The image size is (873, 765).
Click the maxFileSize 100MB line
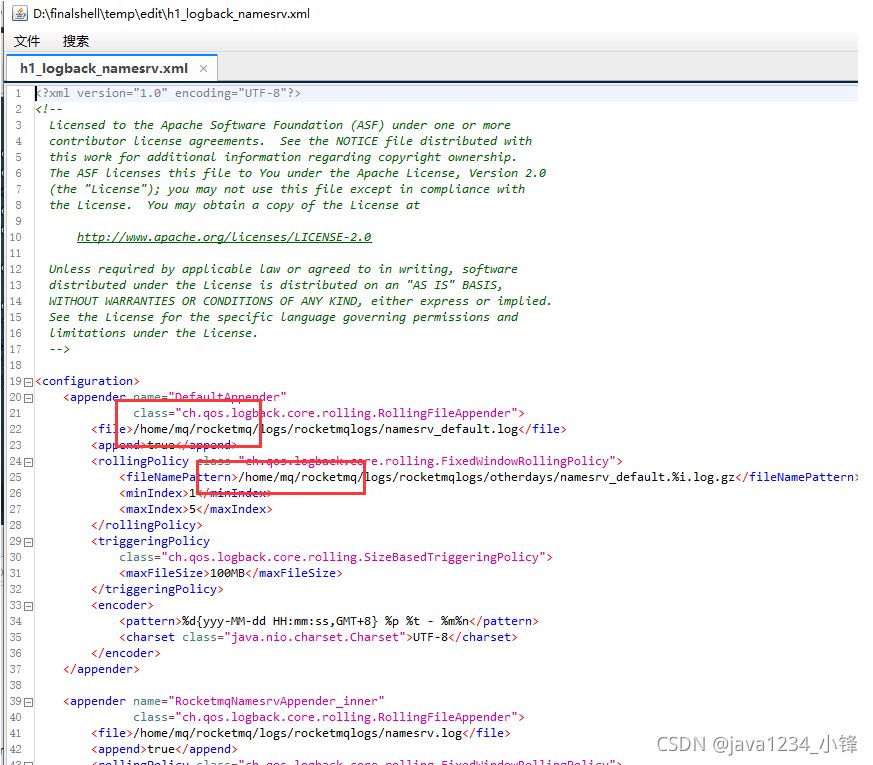[x=230, y=573]
